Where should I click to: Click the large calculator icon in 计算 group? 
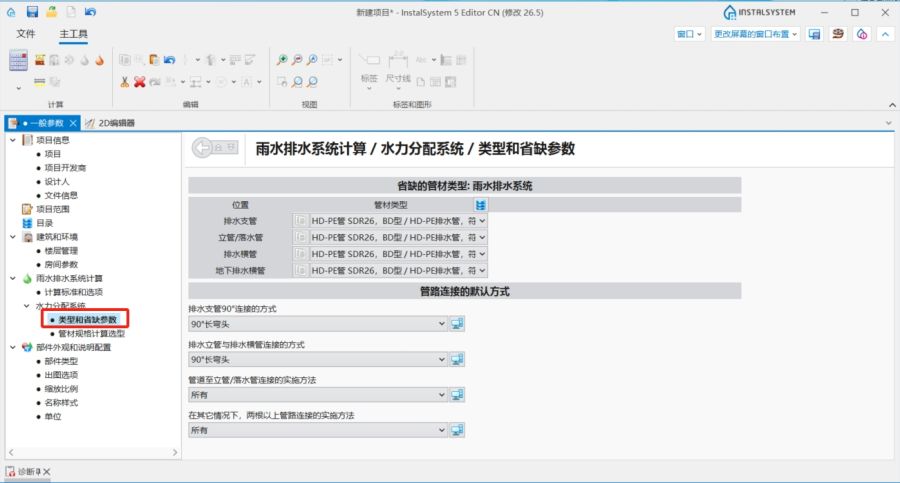coord(19,61)
